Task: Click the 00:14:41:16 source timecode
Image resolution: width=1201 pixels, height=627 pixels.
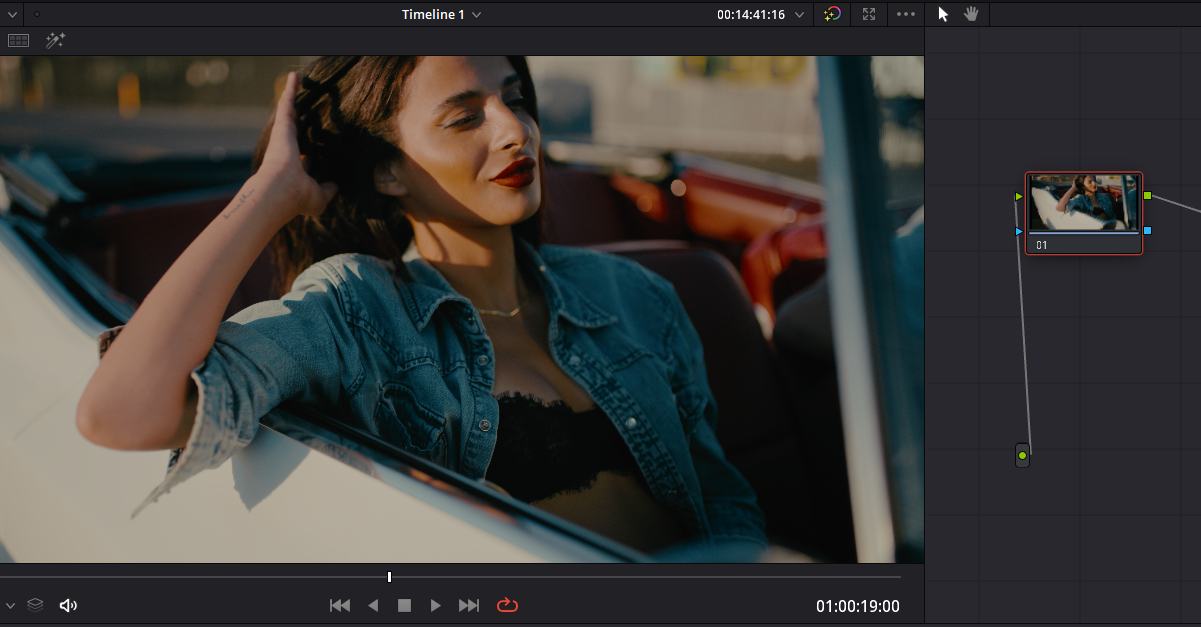Action: 751,15
